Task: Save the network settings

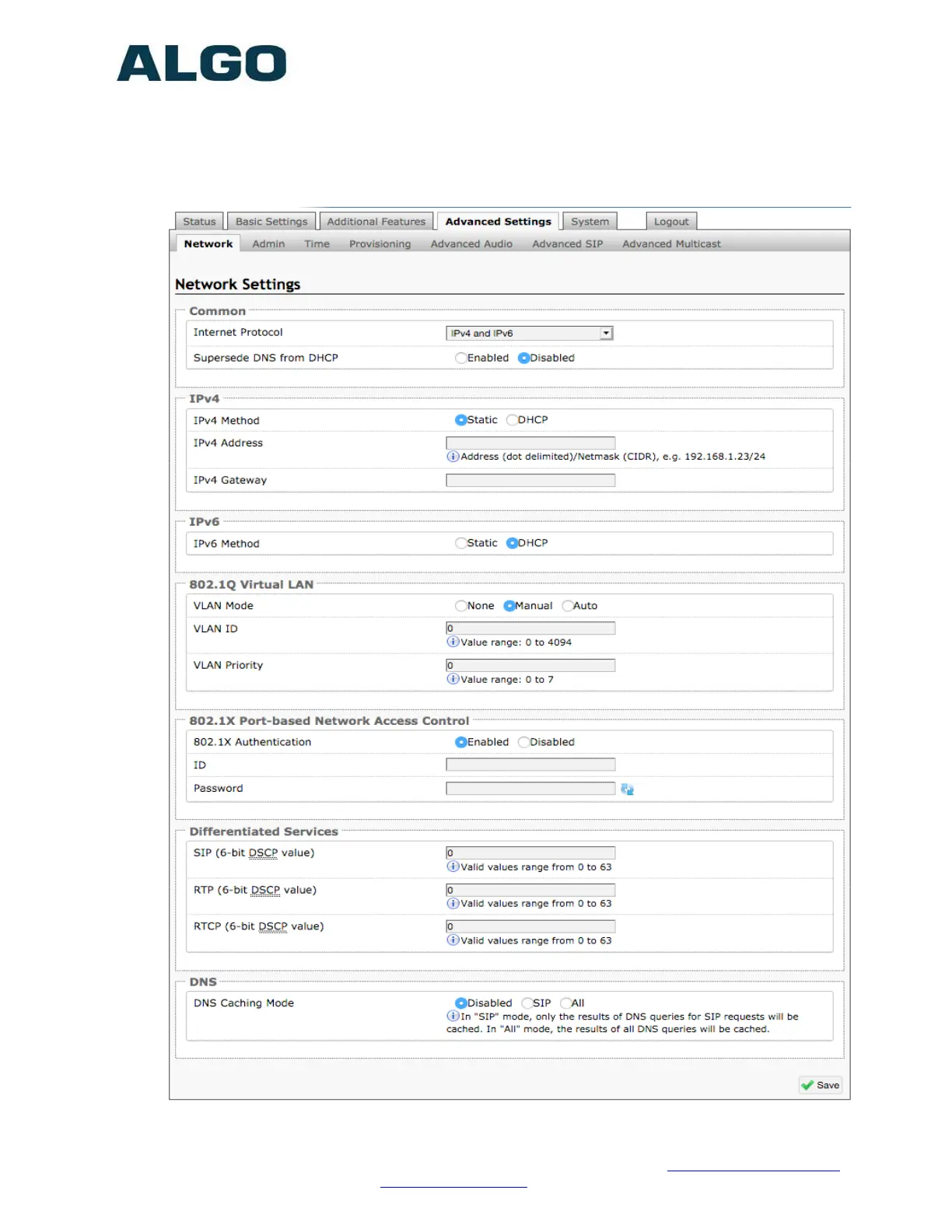Action: (821, 1085)
